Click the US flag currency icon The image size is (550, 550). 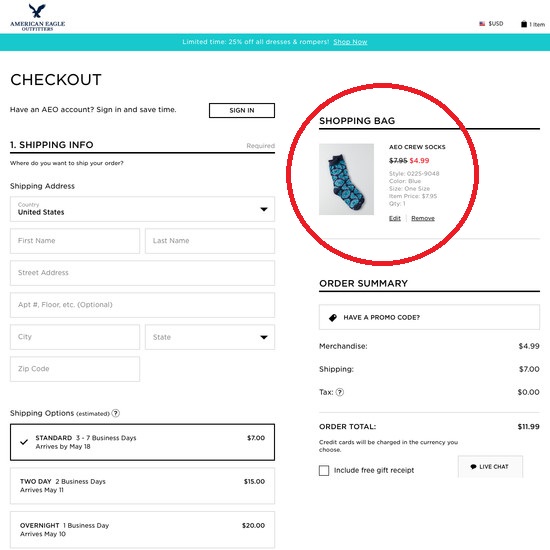(482, 24)
